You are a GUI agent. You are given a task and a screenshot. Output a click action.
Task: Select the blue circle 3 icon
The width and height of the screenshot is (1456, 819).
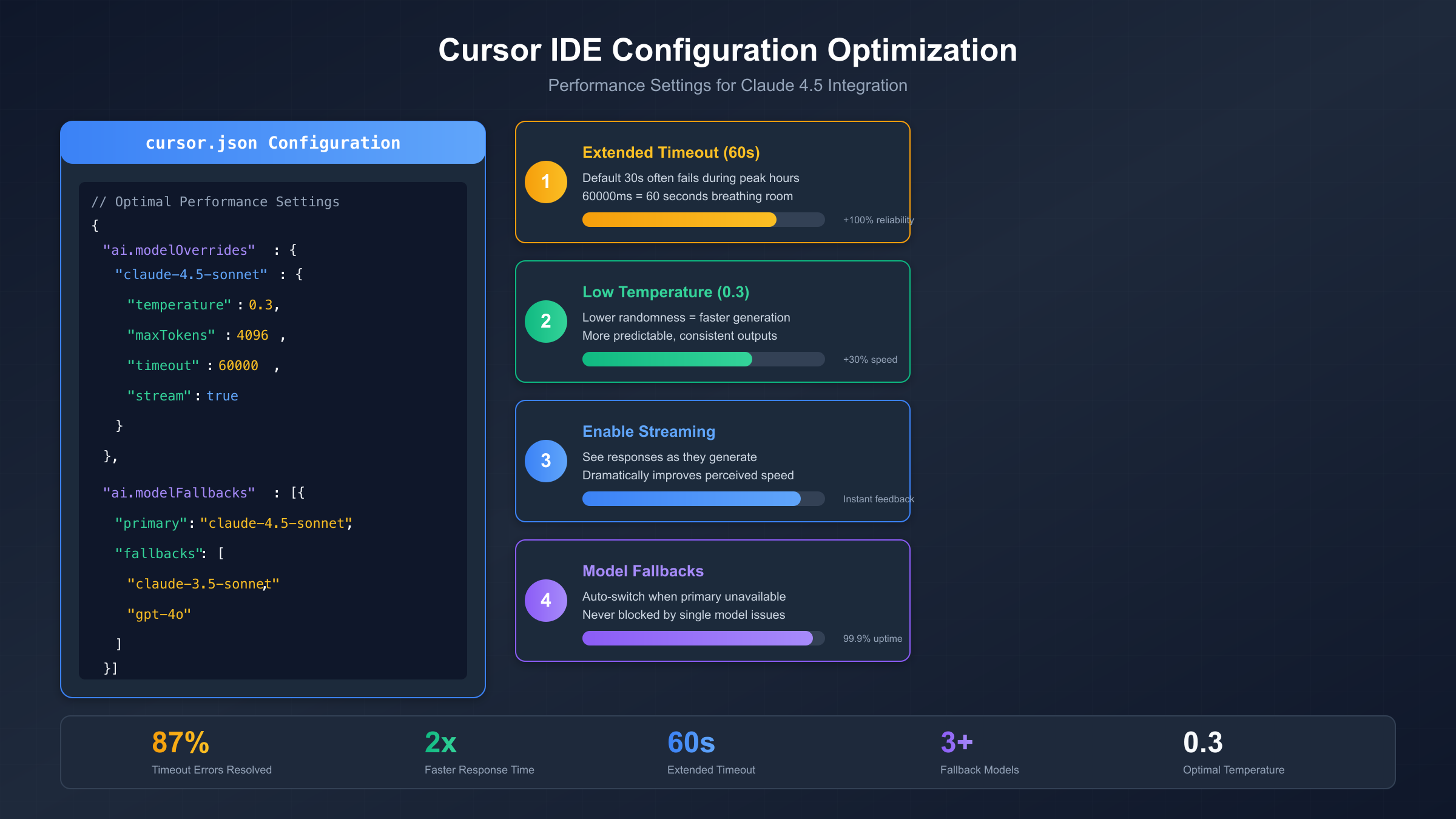(x=545, y=460)
